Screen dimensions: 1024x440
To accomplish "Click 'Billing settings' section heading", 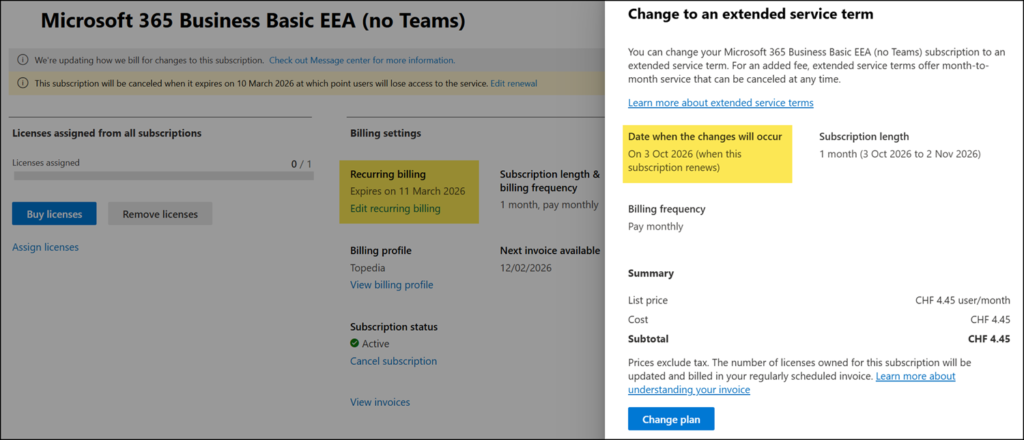I will click(x=386, y=133).
